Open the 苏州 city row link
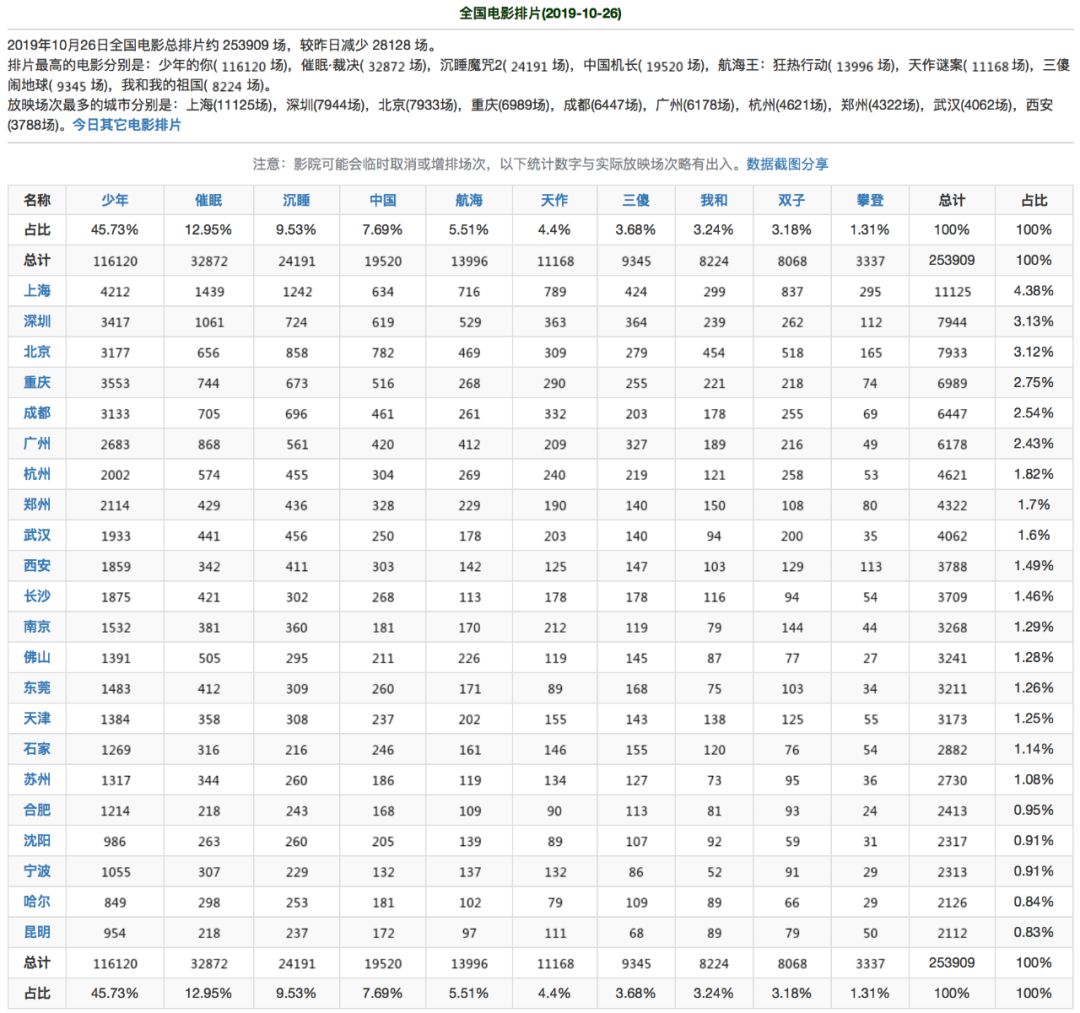Screen dimensions: 1080x1013 pyautogui.click(x=37, y=779)
